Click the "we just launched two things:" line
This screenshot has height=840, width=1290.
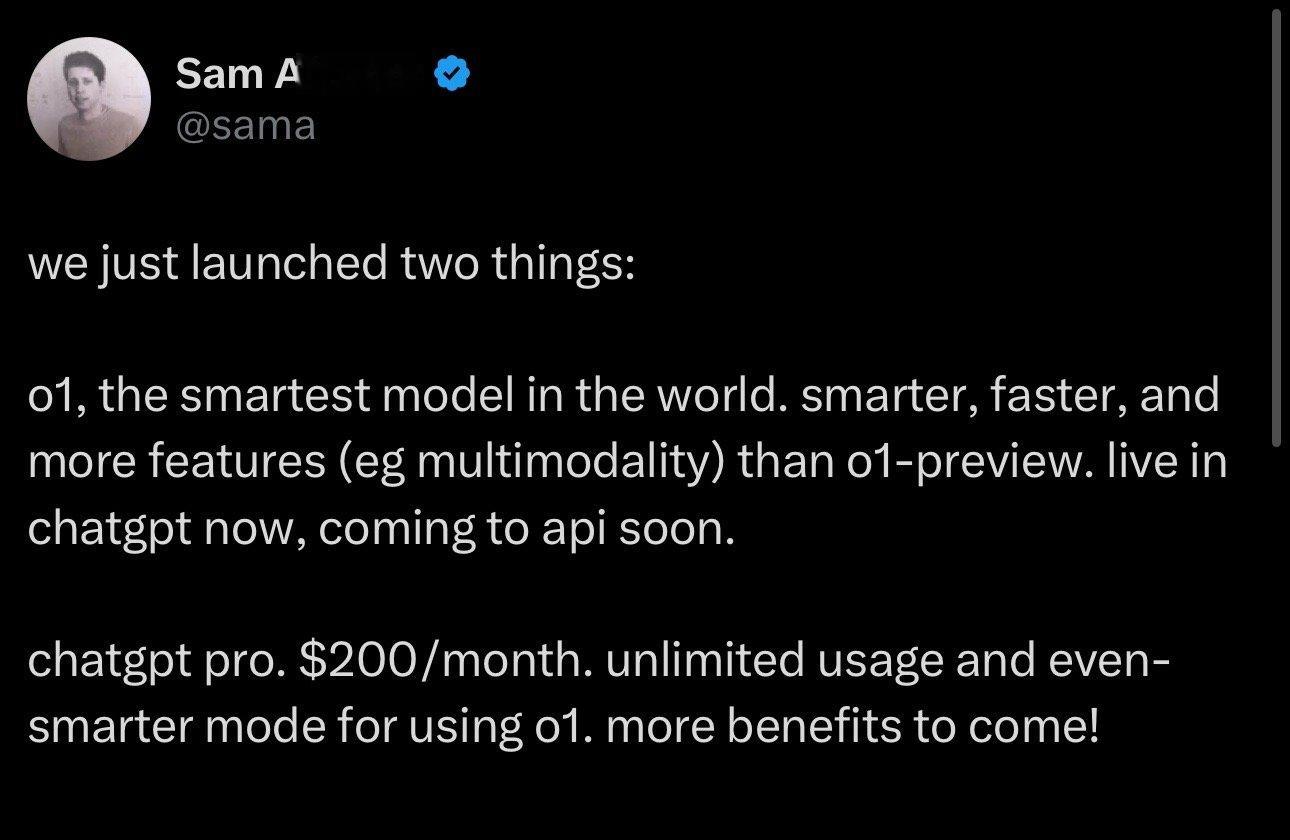[x=330, y=264]
